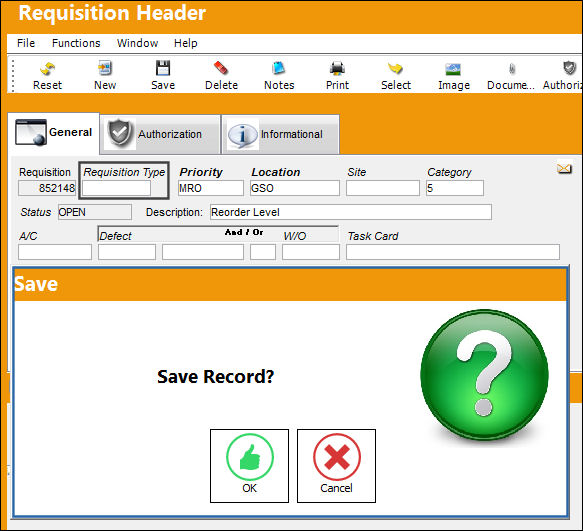Click the Priority label
Screen dimensions: 583x531
tap(201, 172)
